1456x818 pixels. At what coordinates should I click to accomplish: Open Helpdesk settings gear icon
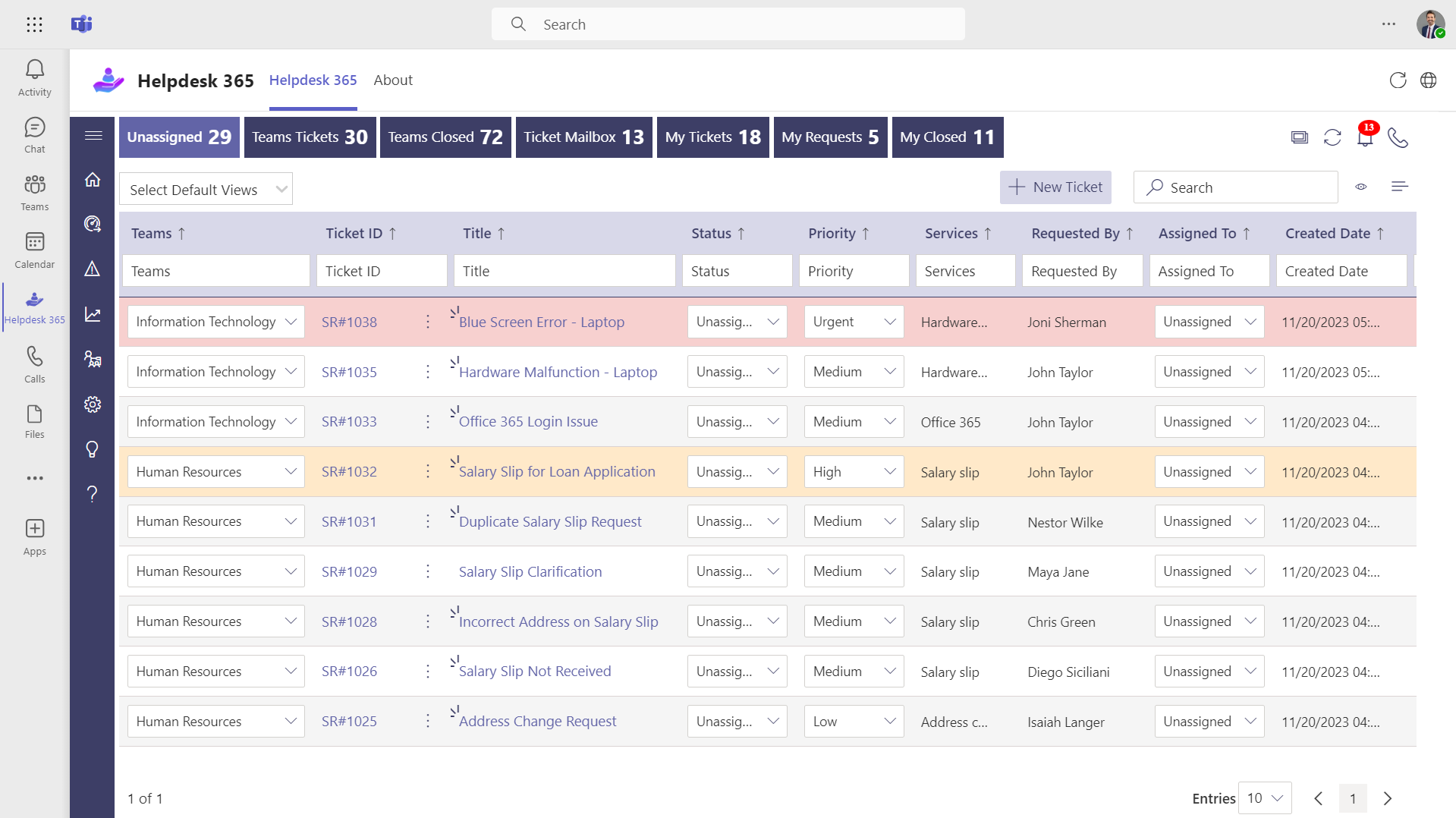coord(93,404)
